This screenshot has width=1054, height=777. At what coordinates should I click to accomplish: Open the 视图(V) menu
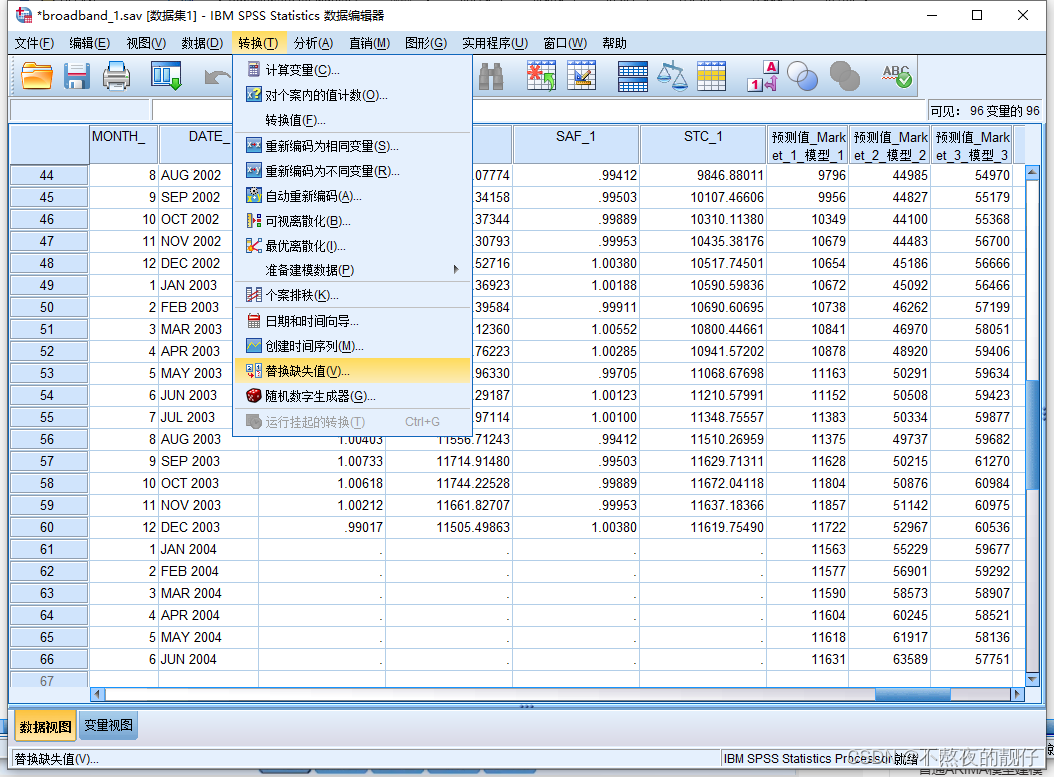click(146, 43)
